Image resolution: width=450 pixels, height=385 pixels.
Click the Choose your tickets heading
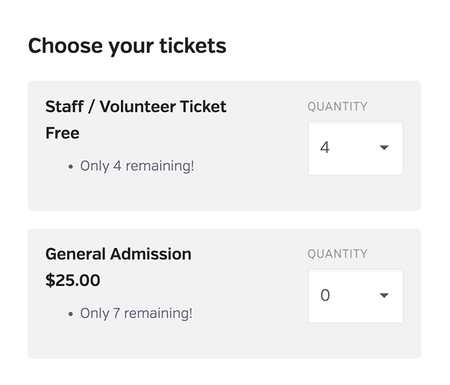coord(127,46)
